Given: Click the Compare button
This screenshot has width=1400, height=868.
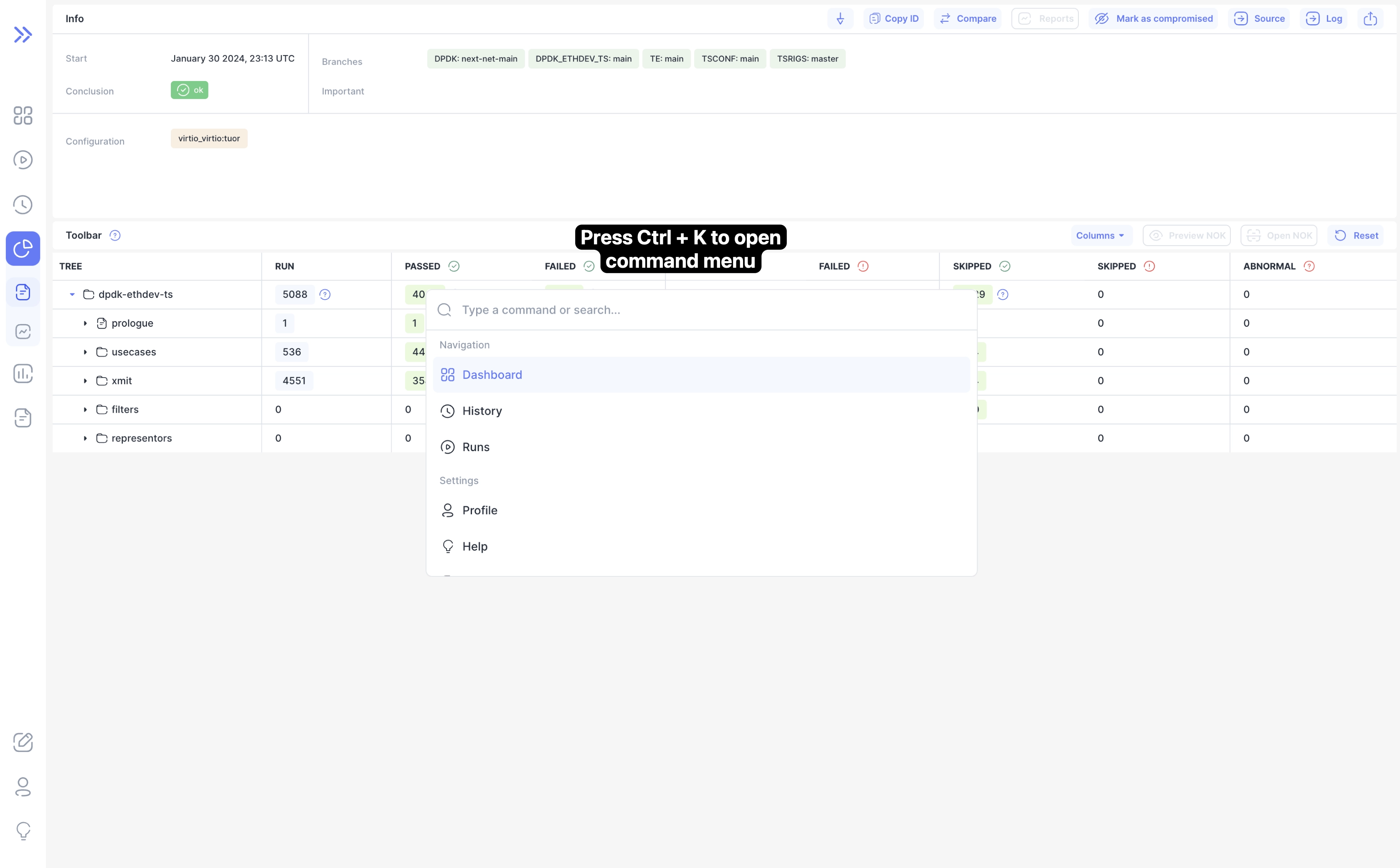Looking at the screenshot, I should (968, 19).
